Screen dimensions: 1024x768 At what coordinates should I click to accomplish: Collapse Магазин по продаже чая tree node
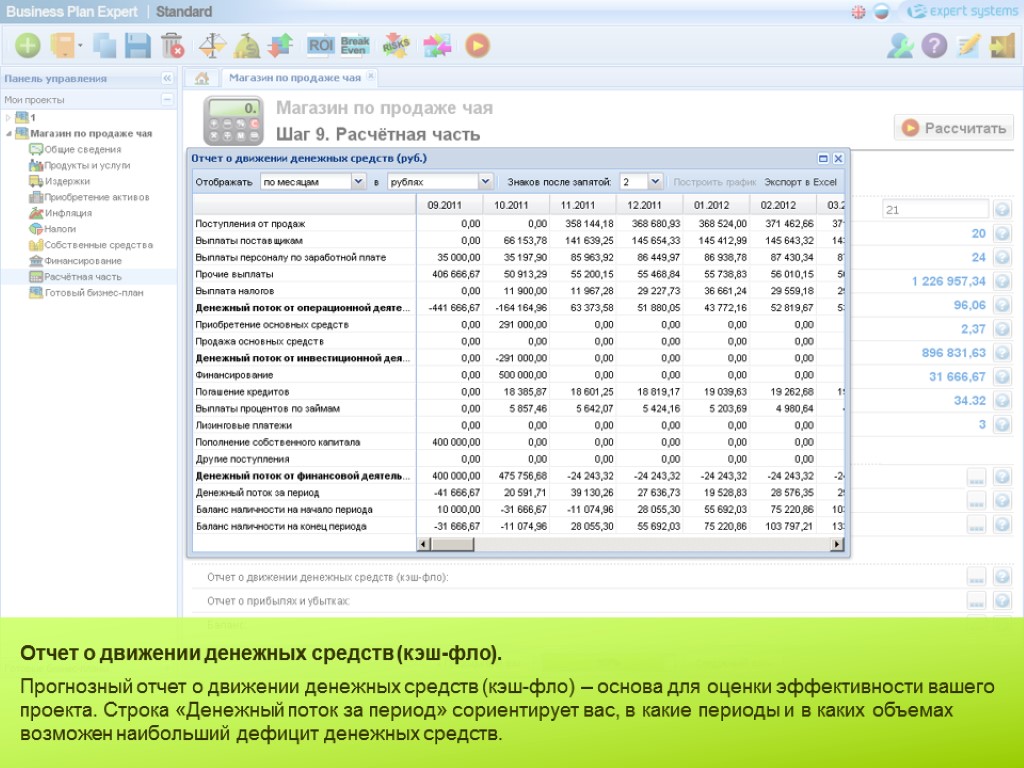(8, 133)
